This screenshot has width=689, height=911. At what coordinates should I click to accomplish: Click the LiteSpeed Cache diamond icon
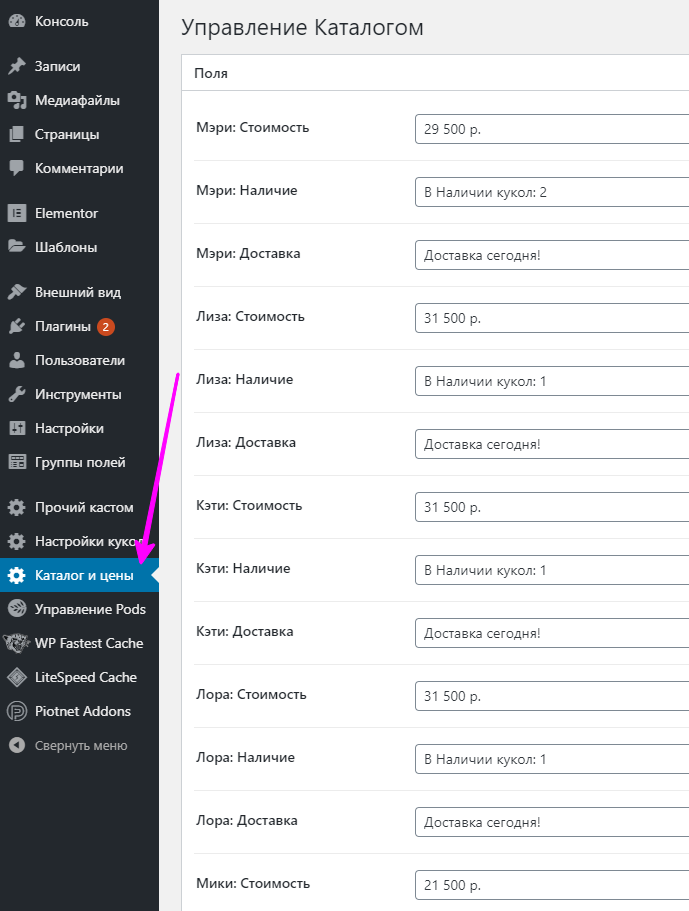(16, 677)
